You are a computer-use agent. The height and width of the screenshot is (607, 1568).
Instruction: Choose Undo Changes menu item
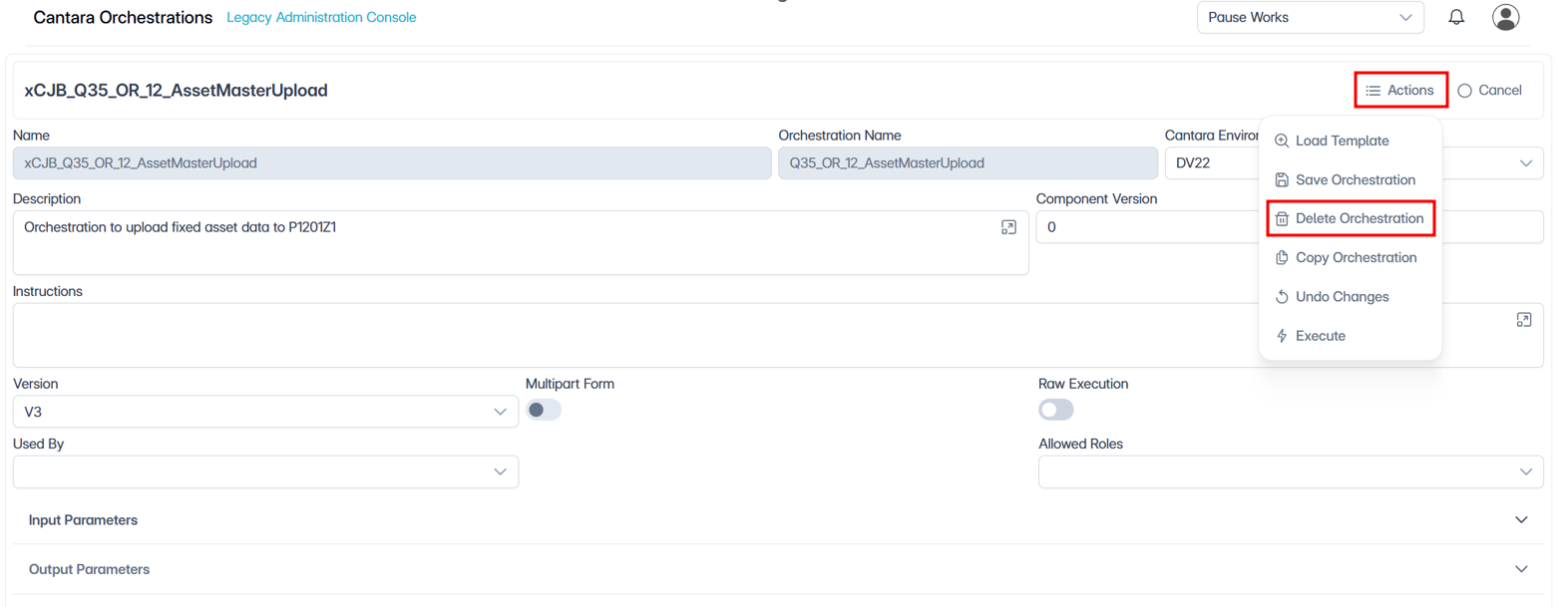(x=1351, y=297)
